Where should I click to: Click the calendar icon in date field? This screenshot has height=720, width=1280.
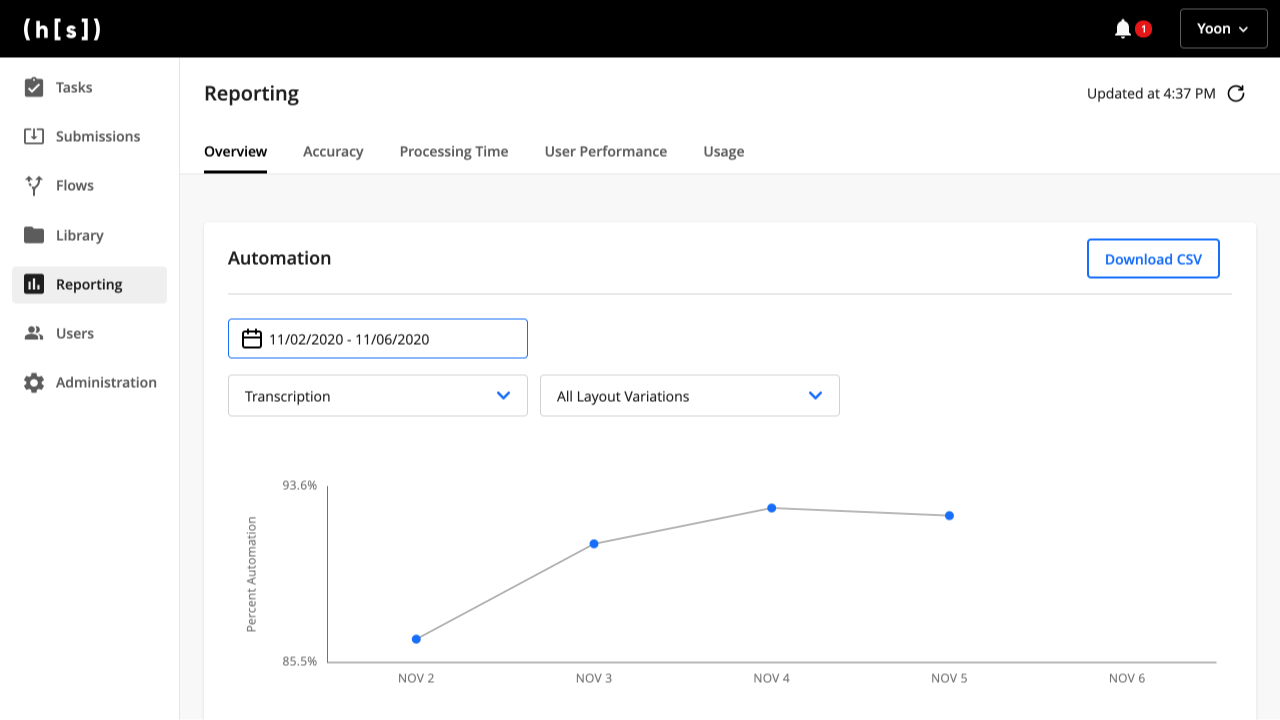[x=252, y=339]
